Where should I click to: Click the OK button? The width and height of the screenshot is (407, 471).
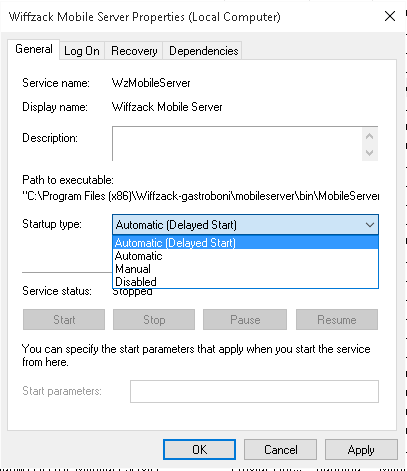pyautogui.click(x=199, y=450)
